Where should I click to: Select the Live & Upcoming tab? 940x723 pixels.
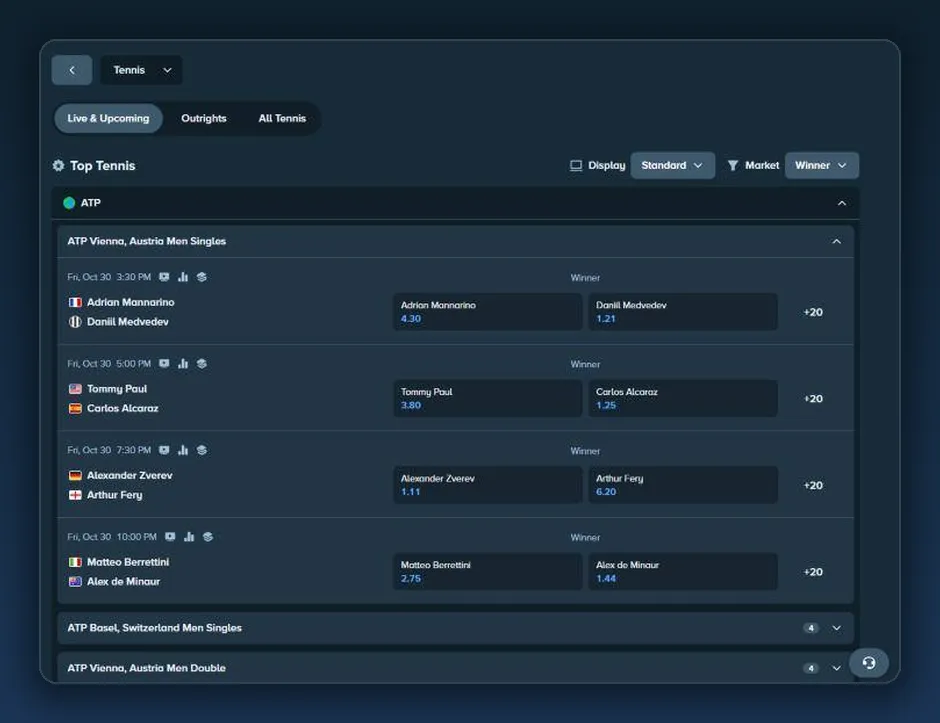109,119
